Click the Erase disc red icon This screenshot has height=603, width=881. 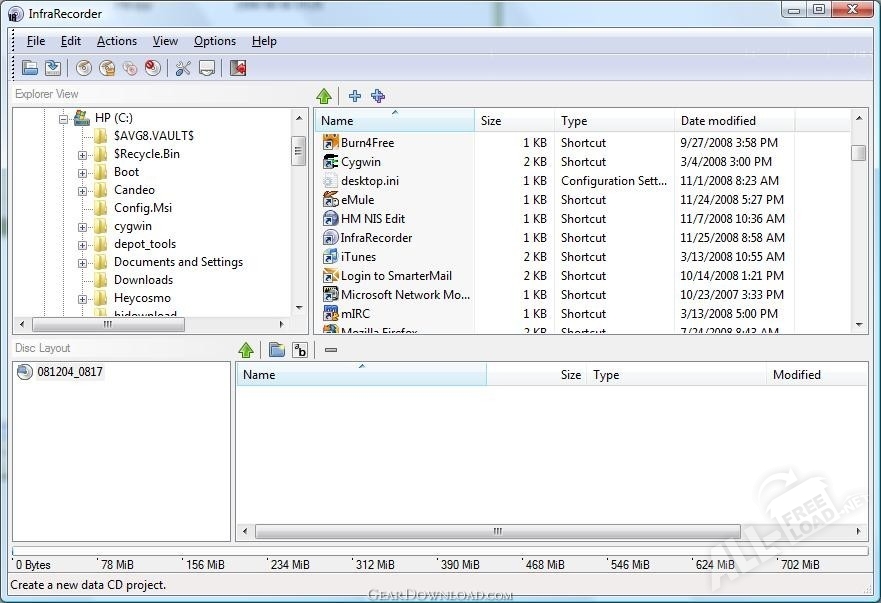coord(152,68)
